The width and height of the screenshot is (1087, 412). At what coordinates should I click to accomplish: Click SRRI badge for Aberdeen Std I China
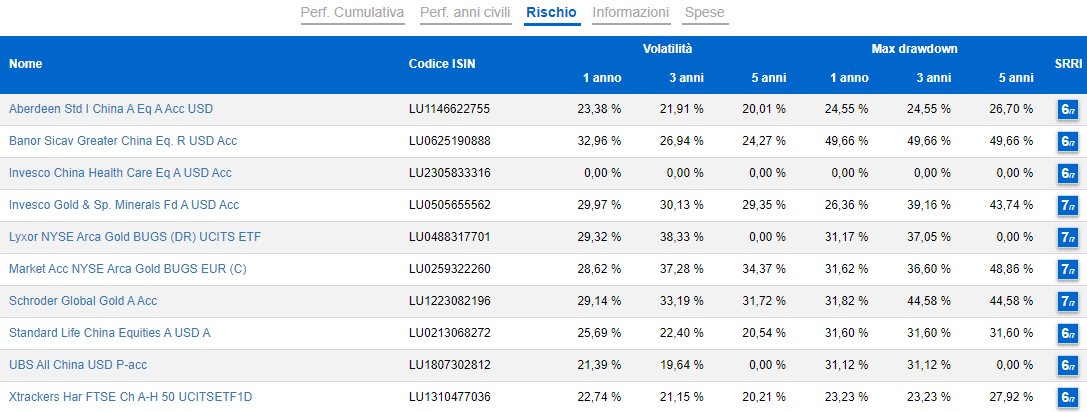pos(1067,110)
